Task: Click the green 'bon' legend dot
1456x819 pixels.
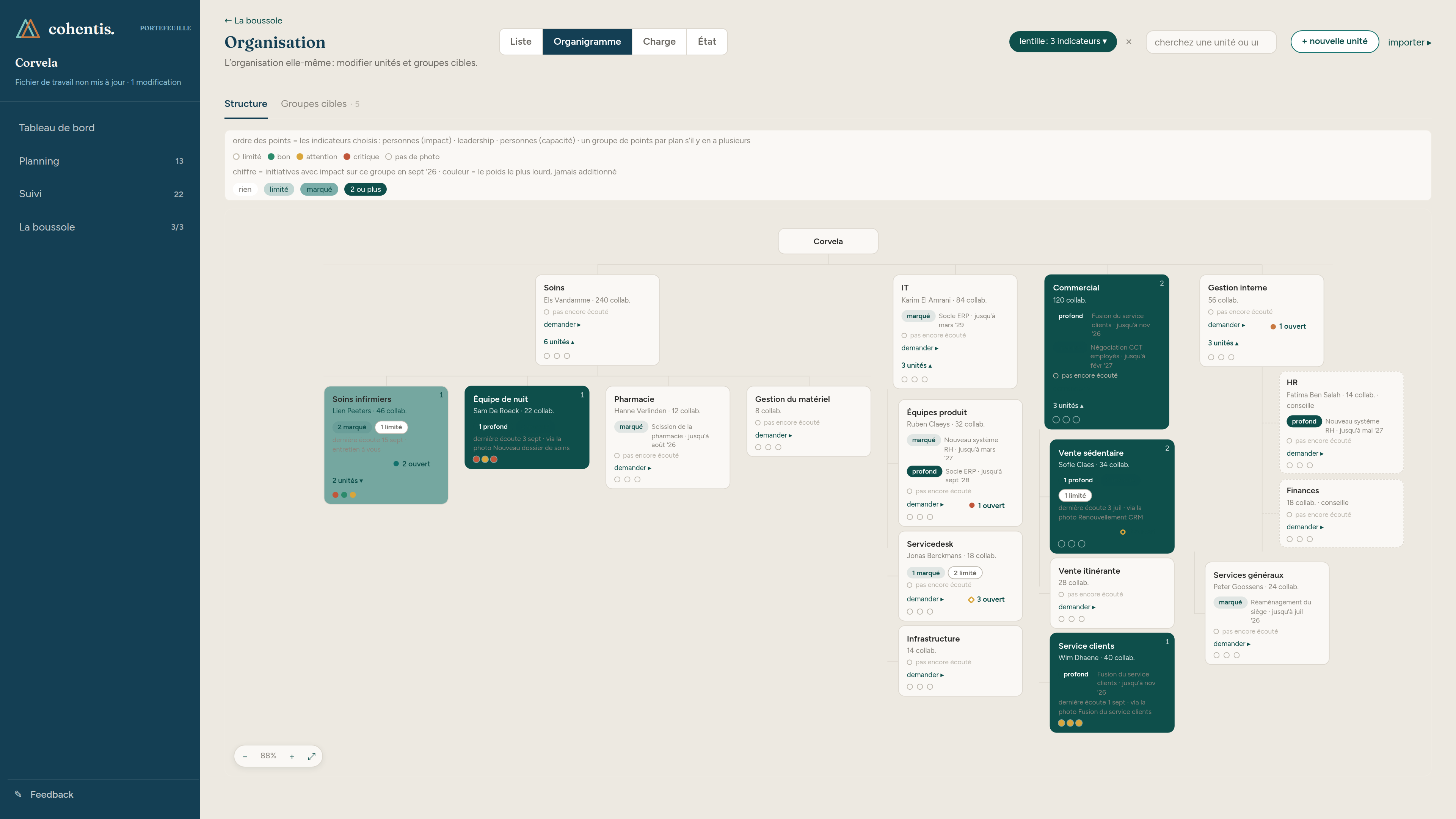Action: (x=271, y=157)
